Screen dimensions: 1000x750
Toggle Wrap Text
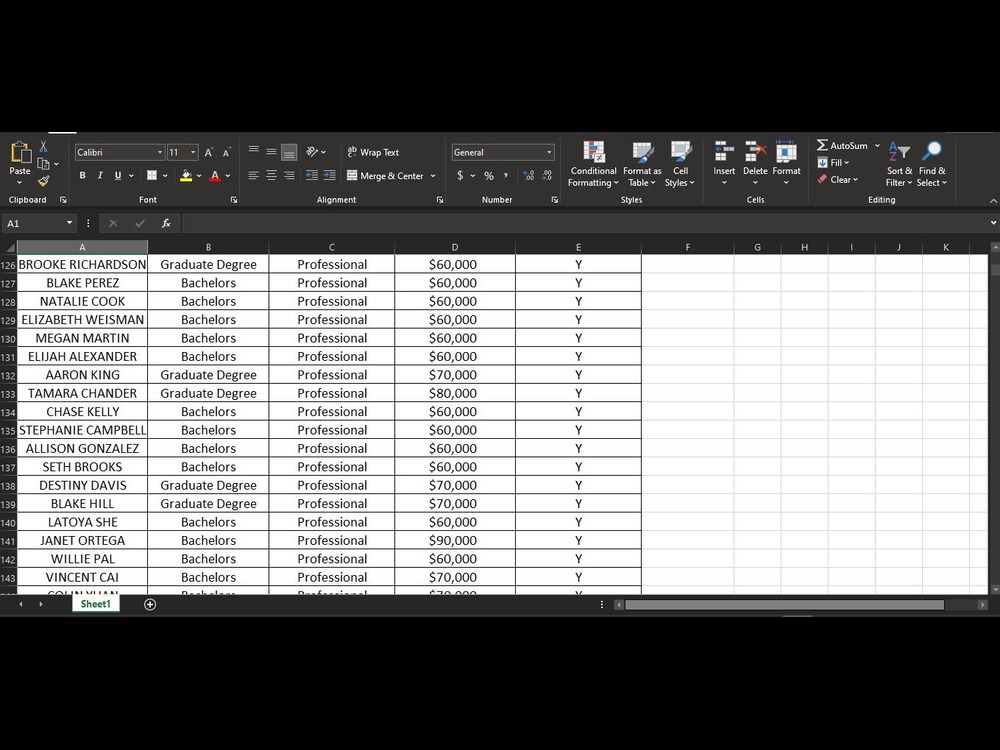coord(373,152)
